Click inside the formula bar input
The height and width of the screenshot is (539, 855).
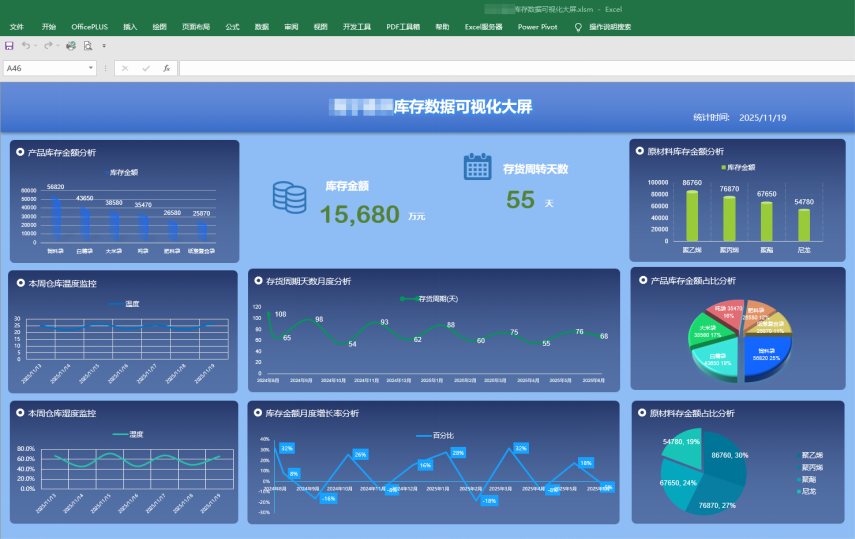click(500, 68)
